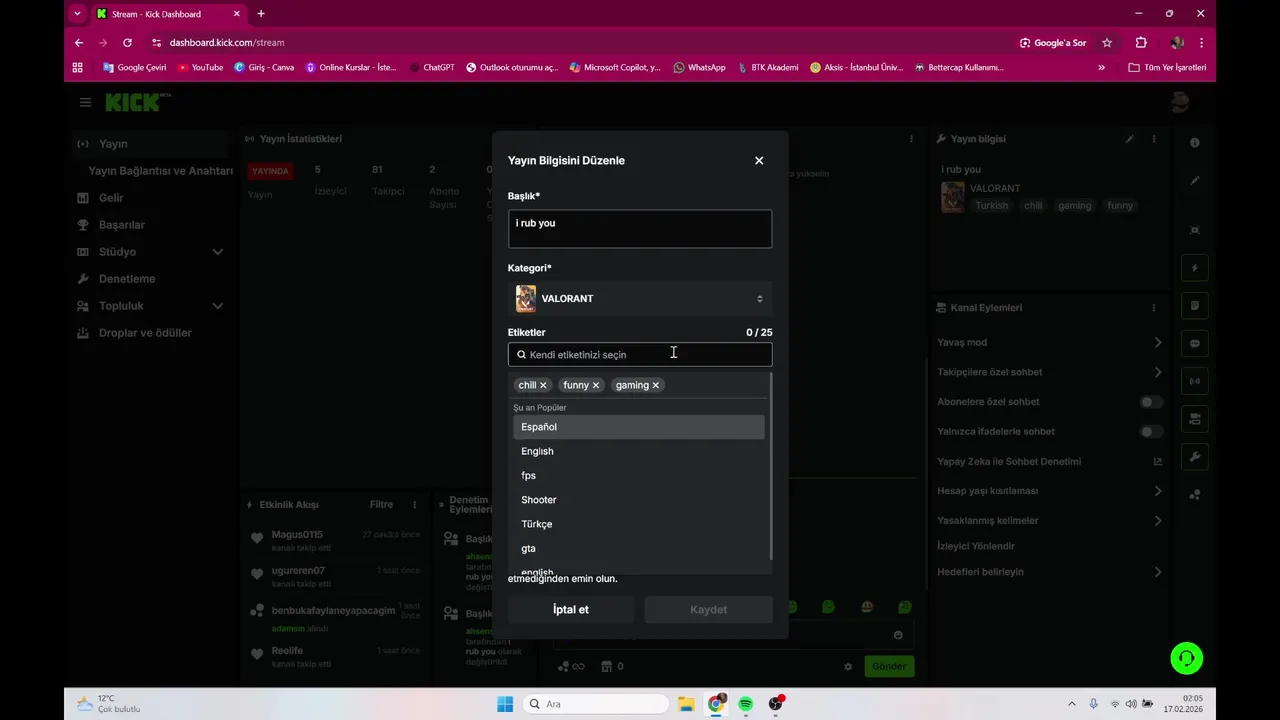
Task: Click the Gönder chat button
Action: 889,666
